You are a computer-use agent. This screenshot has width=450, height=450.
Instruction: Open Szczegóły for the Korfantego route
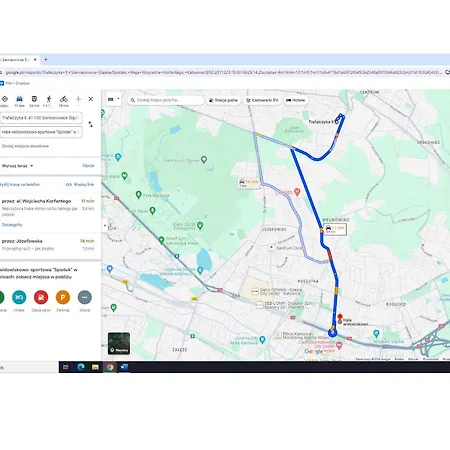click(x=12, y=225)
